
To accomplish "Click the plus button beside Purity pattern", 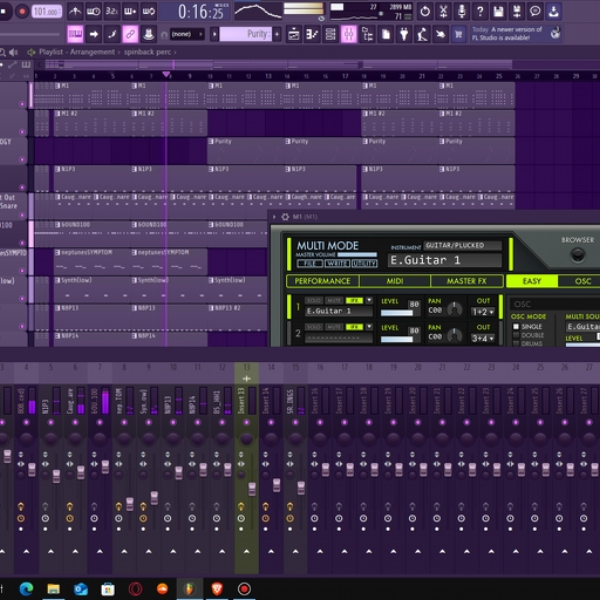I will pyautogui.click(x=277, y=34).
